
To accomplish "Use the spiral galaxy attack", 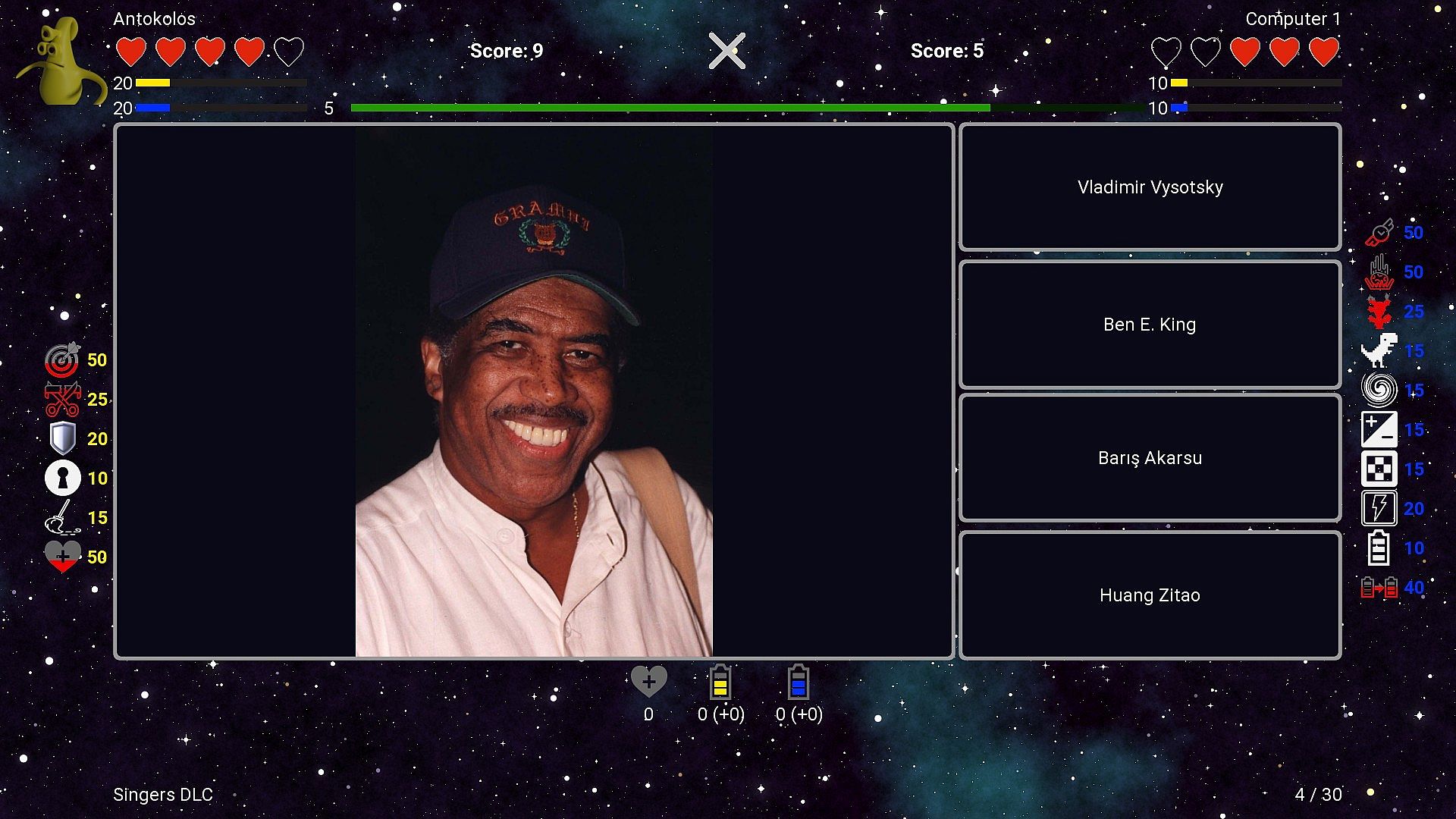I will pyautogui.click(x=1379, y=390).
